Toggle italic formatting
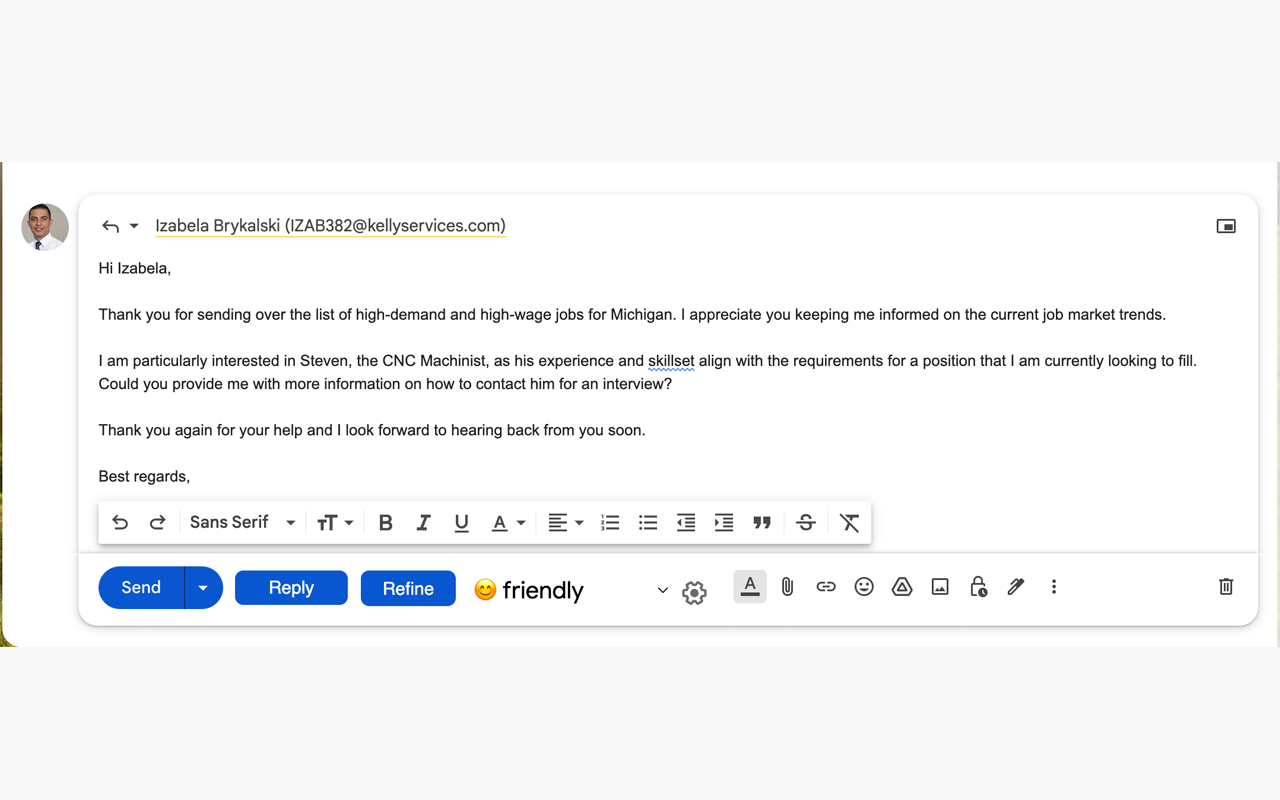 pyautogui.click(x=423, y=522)
